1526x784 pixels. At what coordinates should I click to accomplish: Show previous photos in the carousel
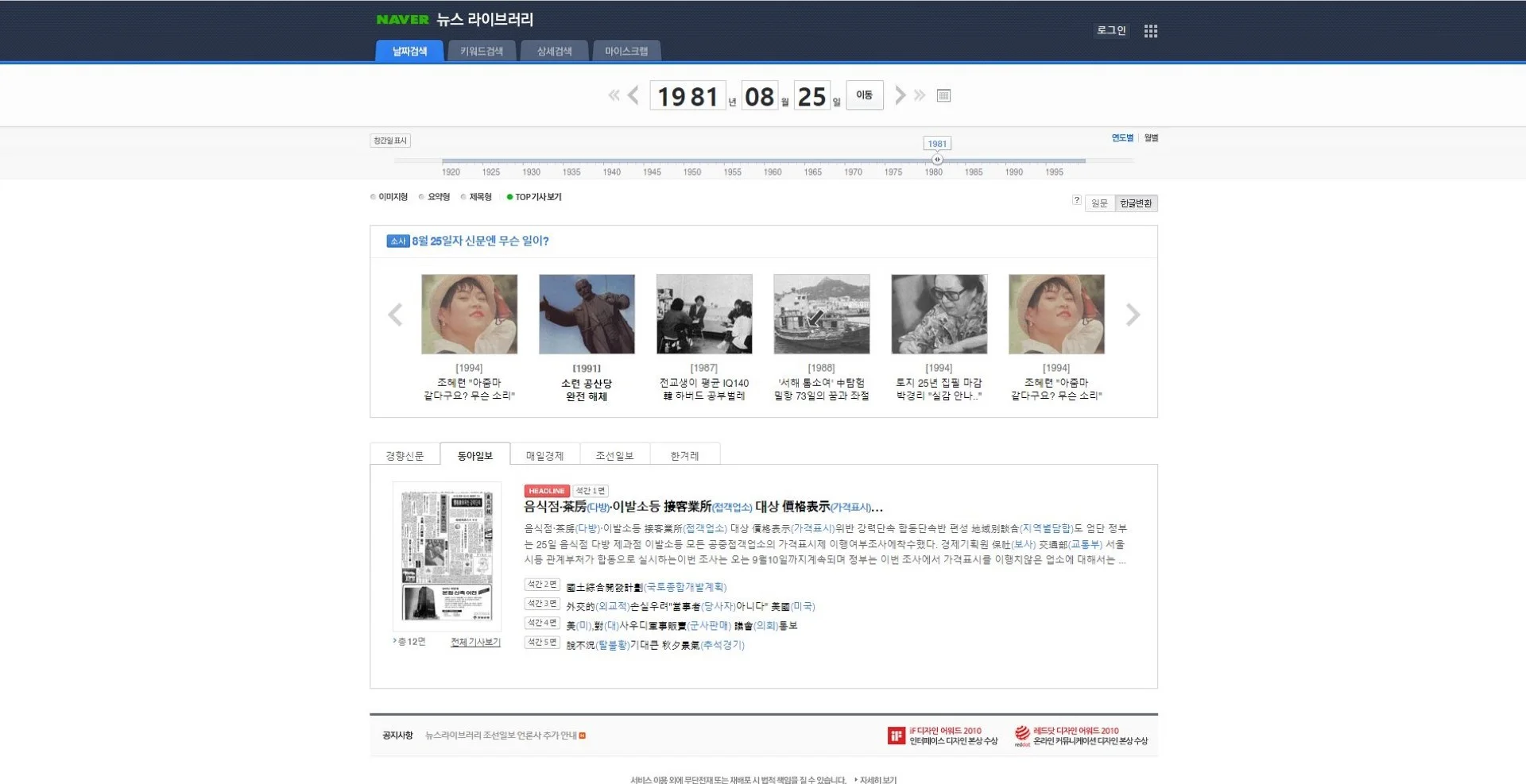point(395,315)
